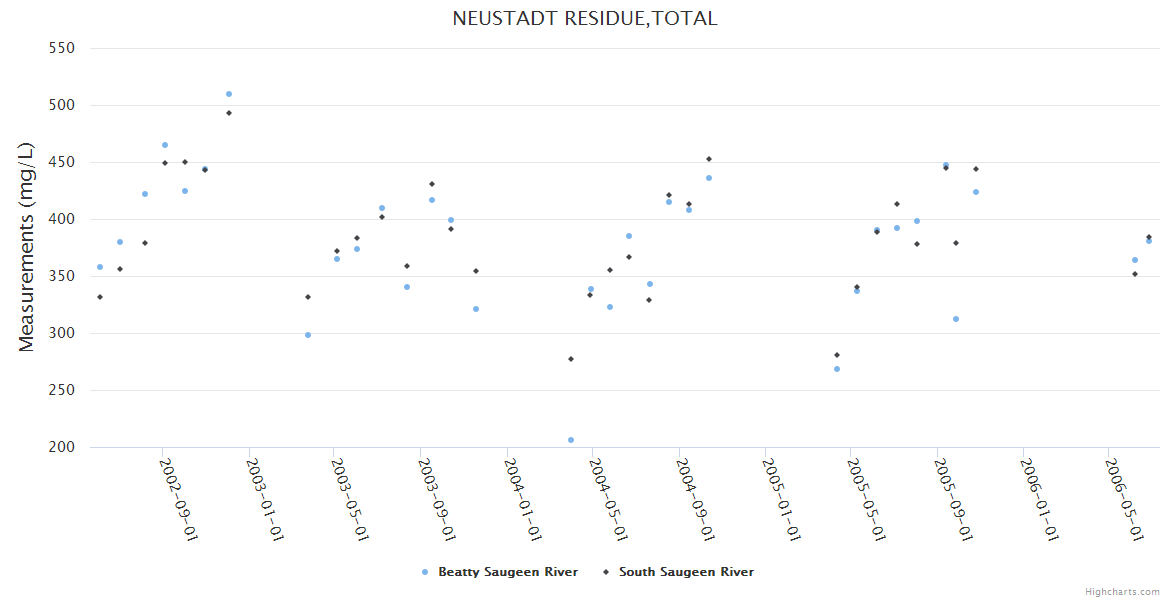This screenshot has width=1170, height=600.
Task: Click the first blue point at far left
Action: [100, 267]
